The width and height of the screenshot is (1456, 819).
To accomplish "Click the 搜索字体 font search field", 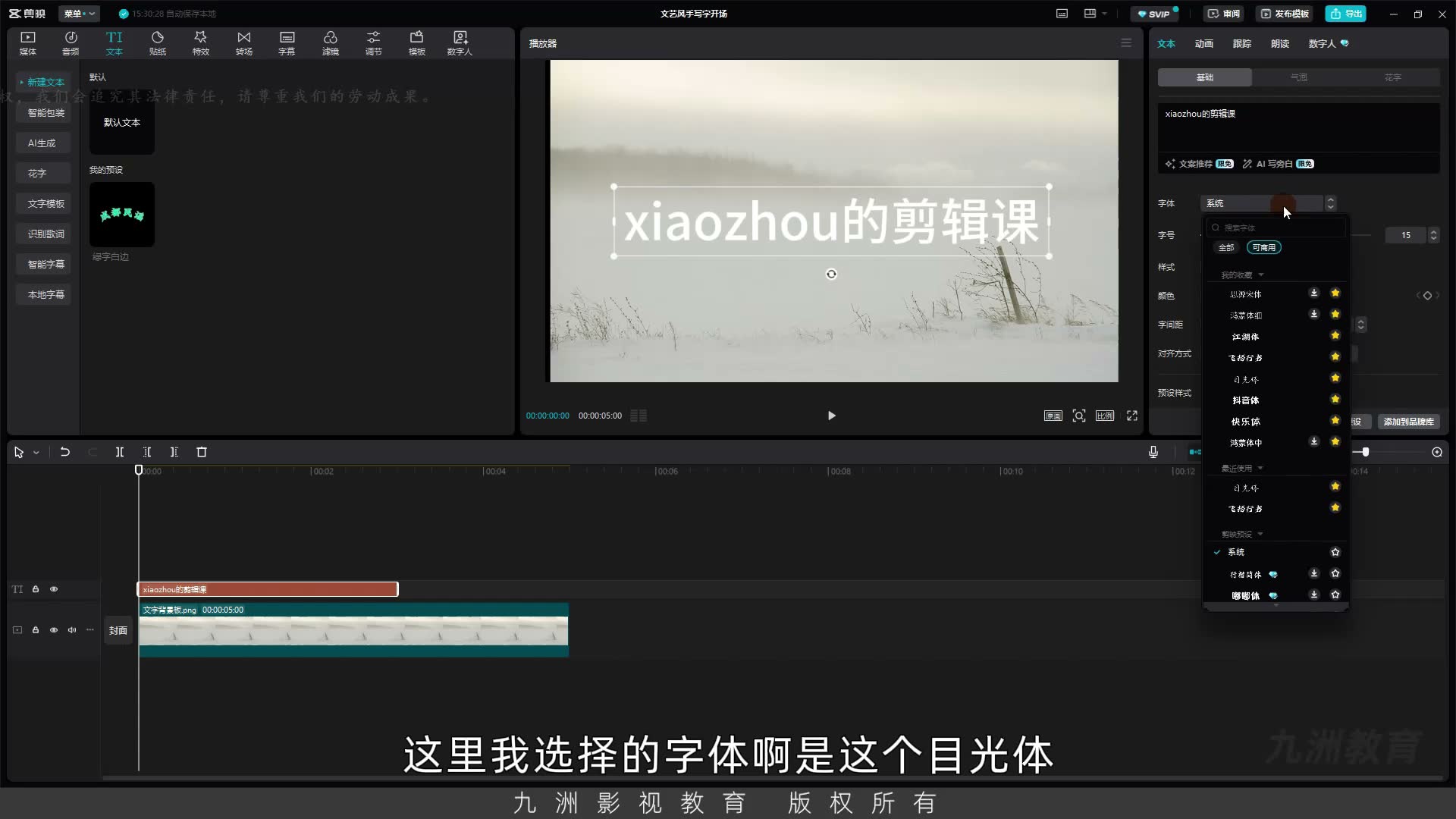I will (1277, 227).
